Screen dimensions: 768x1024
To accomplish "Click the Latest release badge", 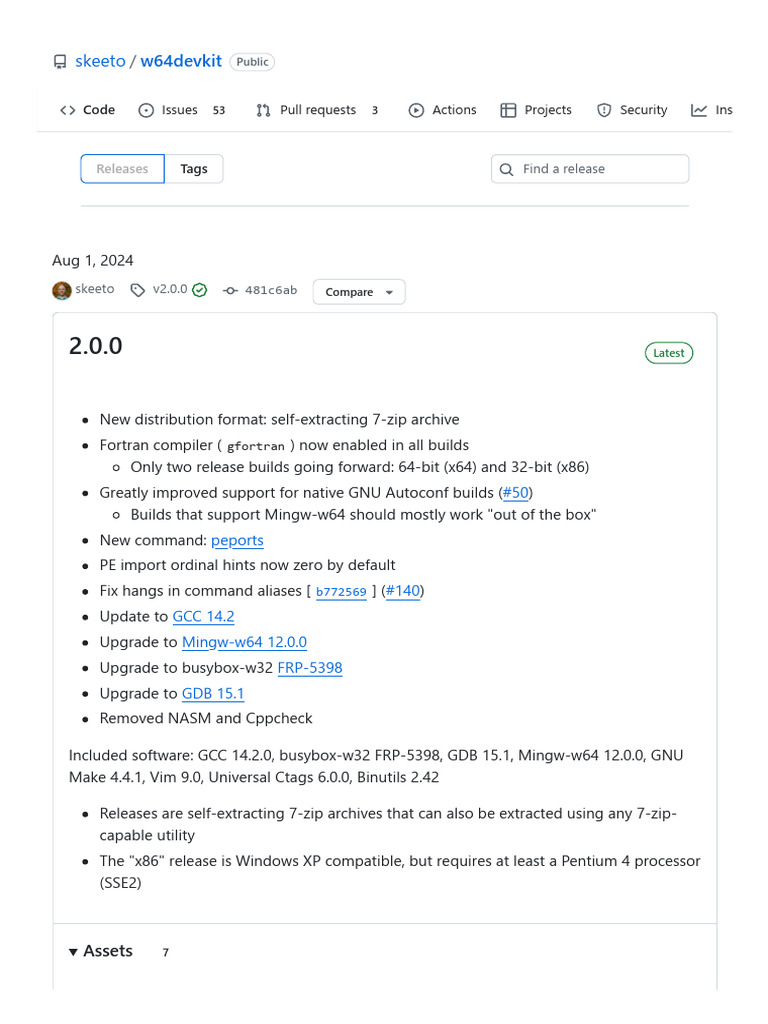I will [669, 353].
